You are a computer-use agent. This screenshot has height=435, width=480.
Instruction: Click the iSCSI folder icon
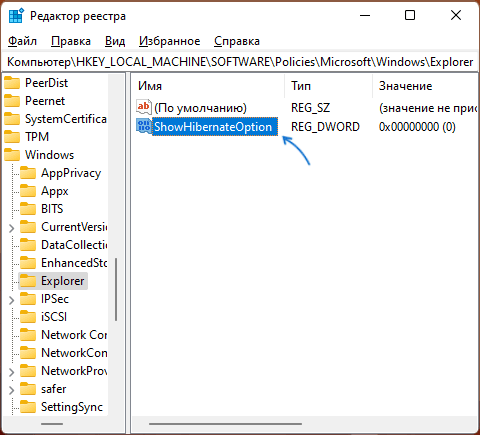tap(28, 317)
